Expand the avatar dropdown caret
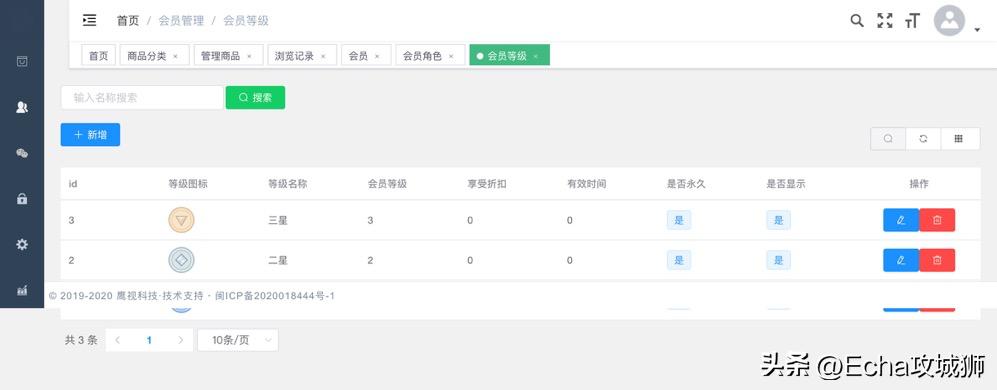Viewport: 997px width, 390px height. tap(977, 29)
